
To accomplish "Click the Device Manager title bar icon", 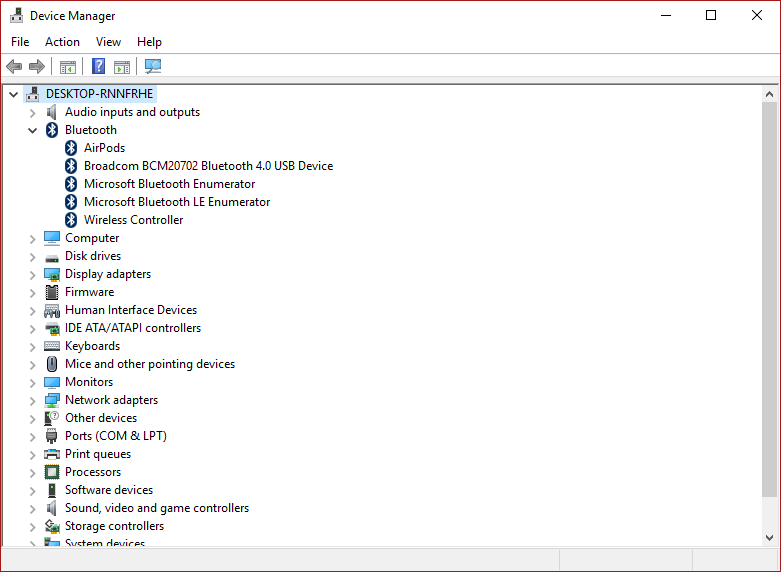I will 16,15.
